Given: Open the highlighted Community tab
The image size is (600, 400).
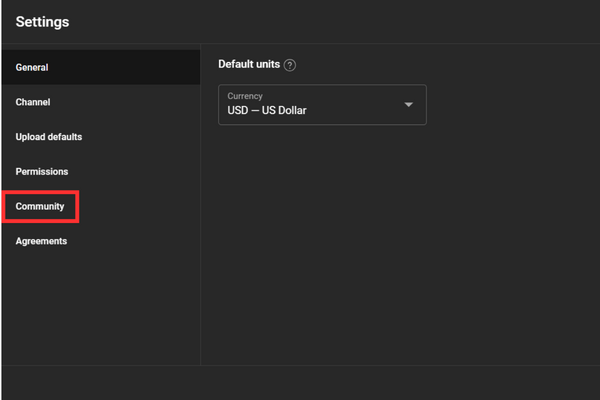Looking at the screenshot, I should [40, 206].
